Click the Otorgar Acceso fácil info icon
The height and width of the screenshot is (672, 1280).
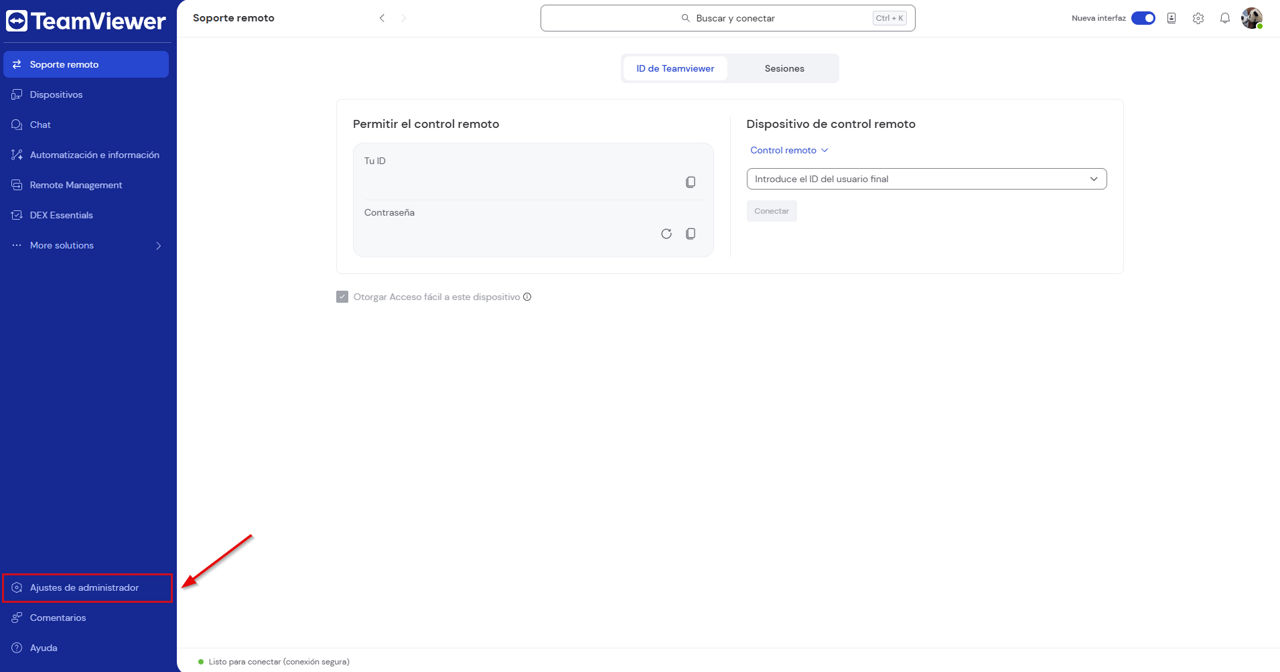(x=527, y=297)
